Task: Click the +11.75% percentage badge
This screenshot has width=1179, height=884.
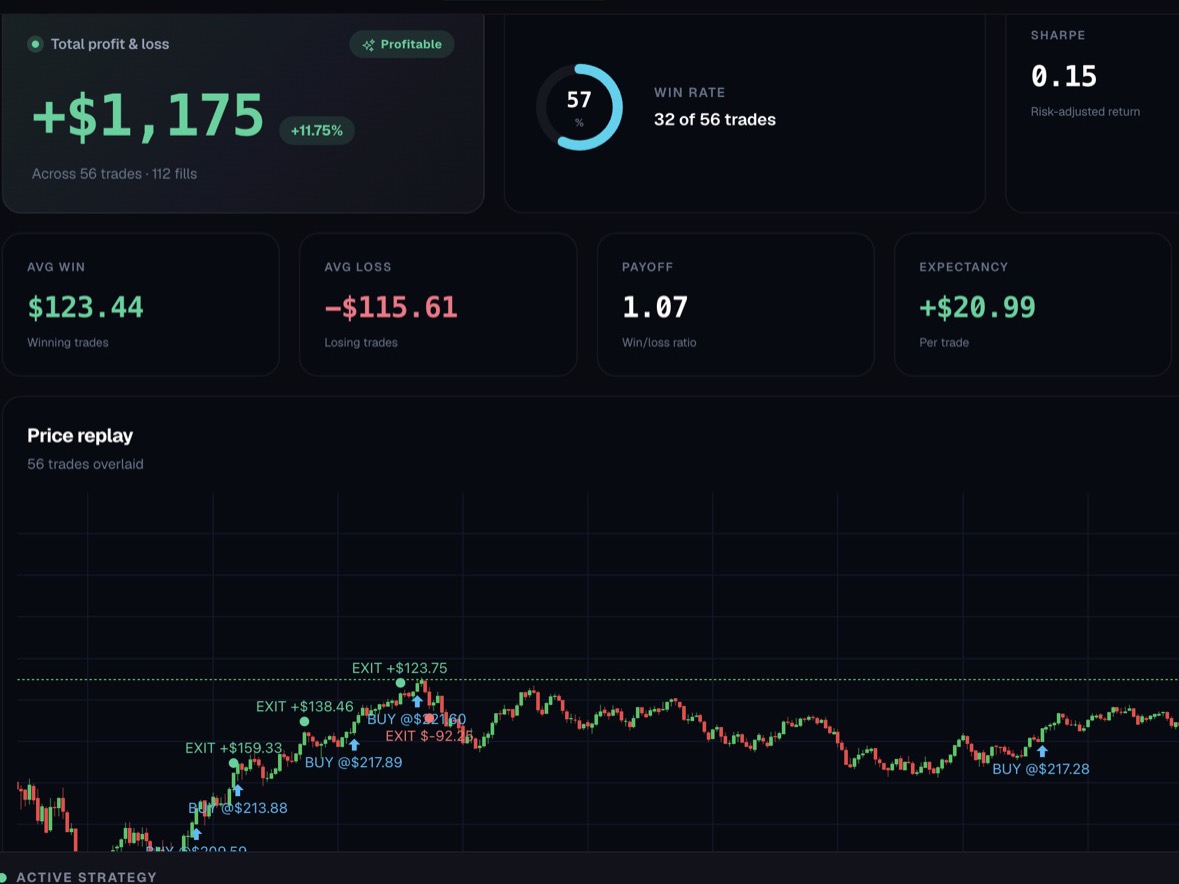Action: (317, 131)
